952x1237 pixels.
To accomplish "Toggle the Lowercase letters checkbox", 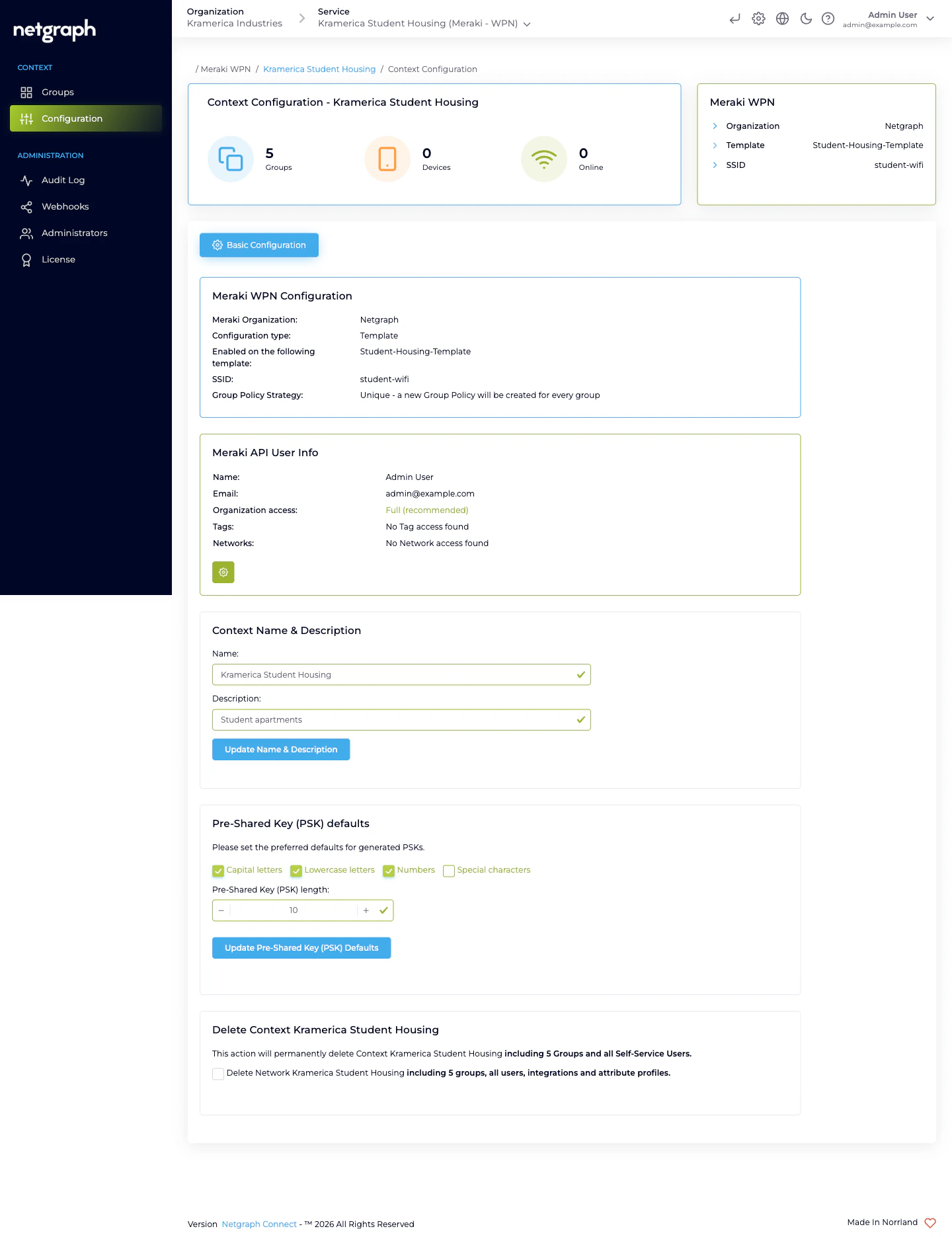I will (x=296, y=871).
